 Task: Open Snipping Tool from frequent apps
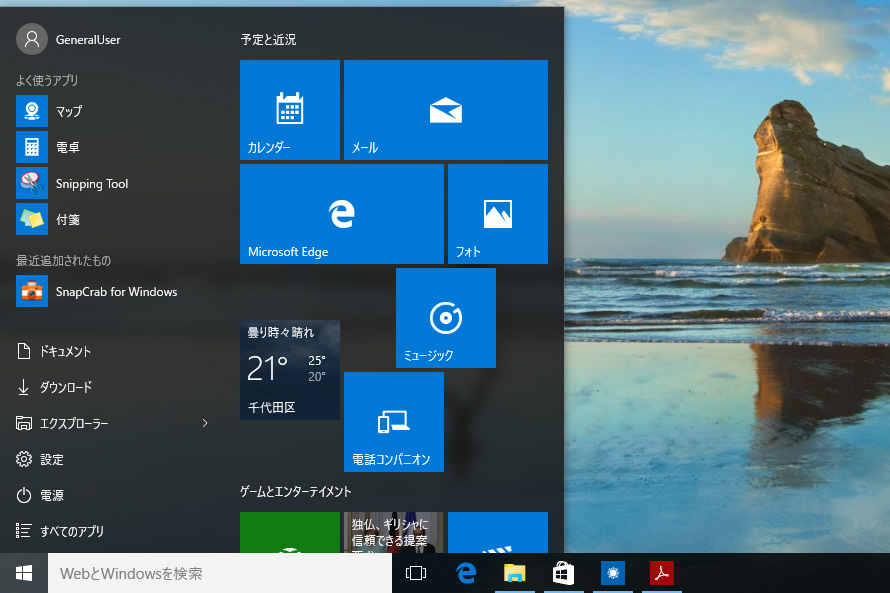pyautogui.click(x=114, y=183)
